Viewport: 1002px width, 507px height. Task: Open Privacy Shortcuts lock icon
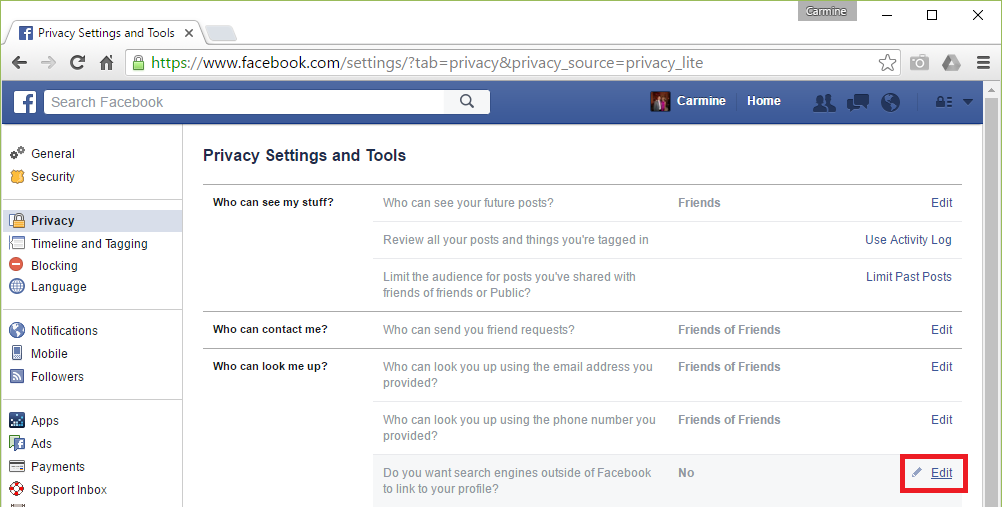point(944,102)
